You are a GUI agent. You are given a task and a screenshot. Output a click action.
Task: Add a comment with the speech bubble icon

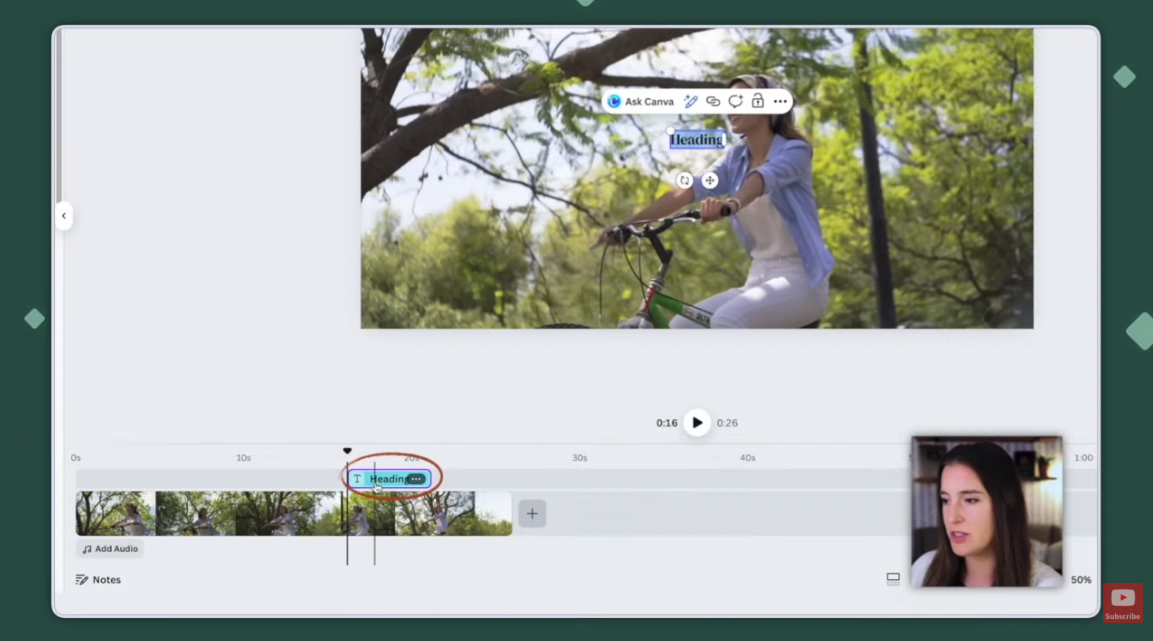pyautogui.click(x=735, y=101)
